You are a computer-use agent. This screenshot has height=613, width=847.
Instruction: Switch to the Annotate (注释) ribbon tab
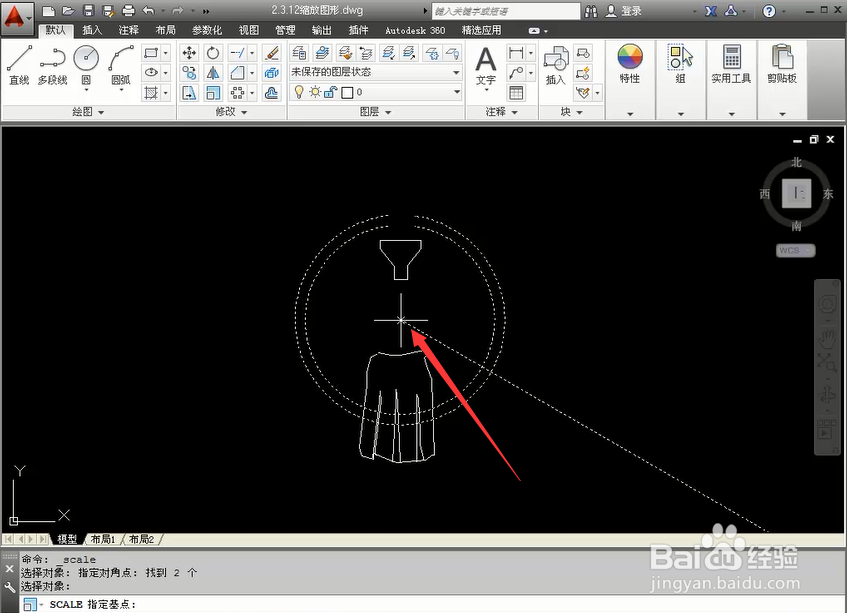(x=129, y=30)
